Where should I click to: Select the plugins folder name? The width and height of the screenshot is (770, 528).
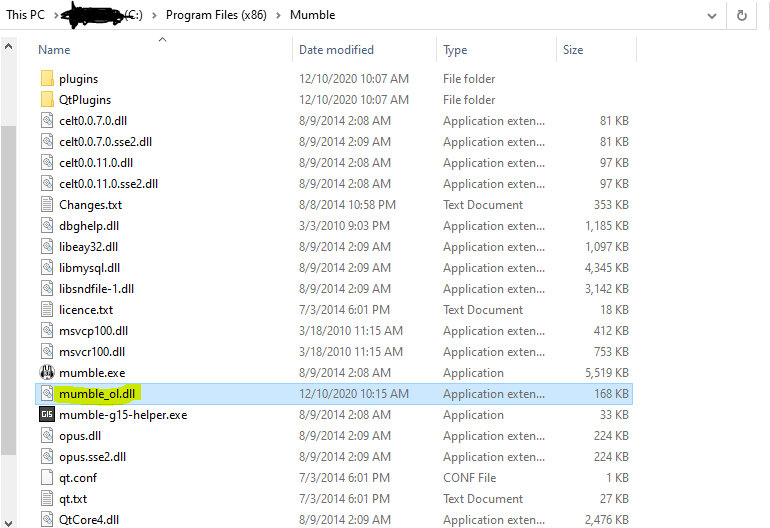pos(79,79)
